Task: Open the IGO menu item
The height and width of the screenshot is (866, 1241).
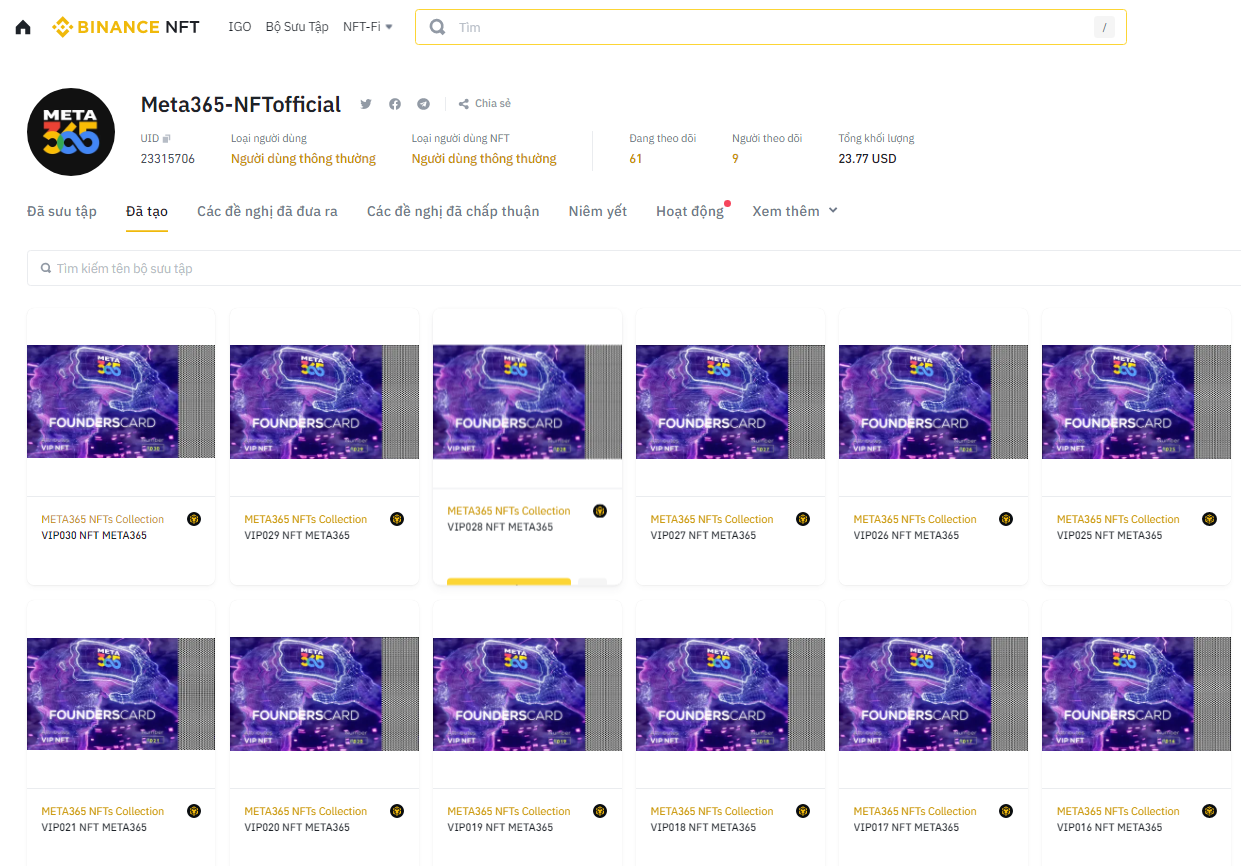Action: pyautogui.click(x=240, y=27)
